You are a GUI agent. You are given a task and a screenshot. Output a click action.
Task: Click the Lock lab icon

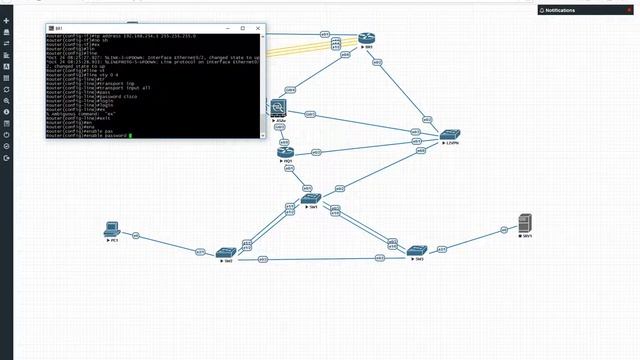click(x=6, y=146)
